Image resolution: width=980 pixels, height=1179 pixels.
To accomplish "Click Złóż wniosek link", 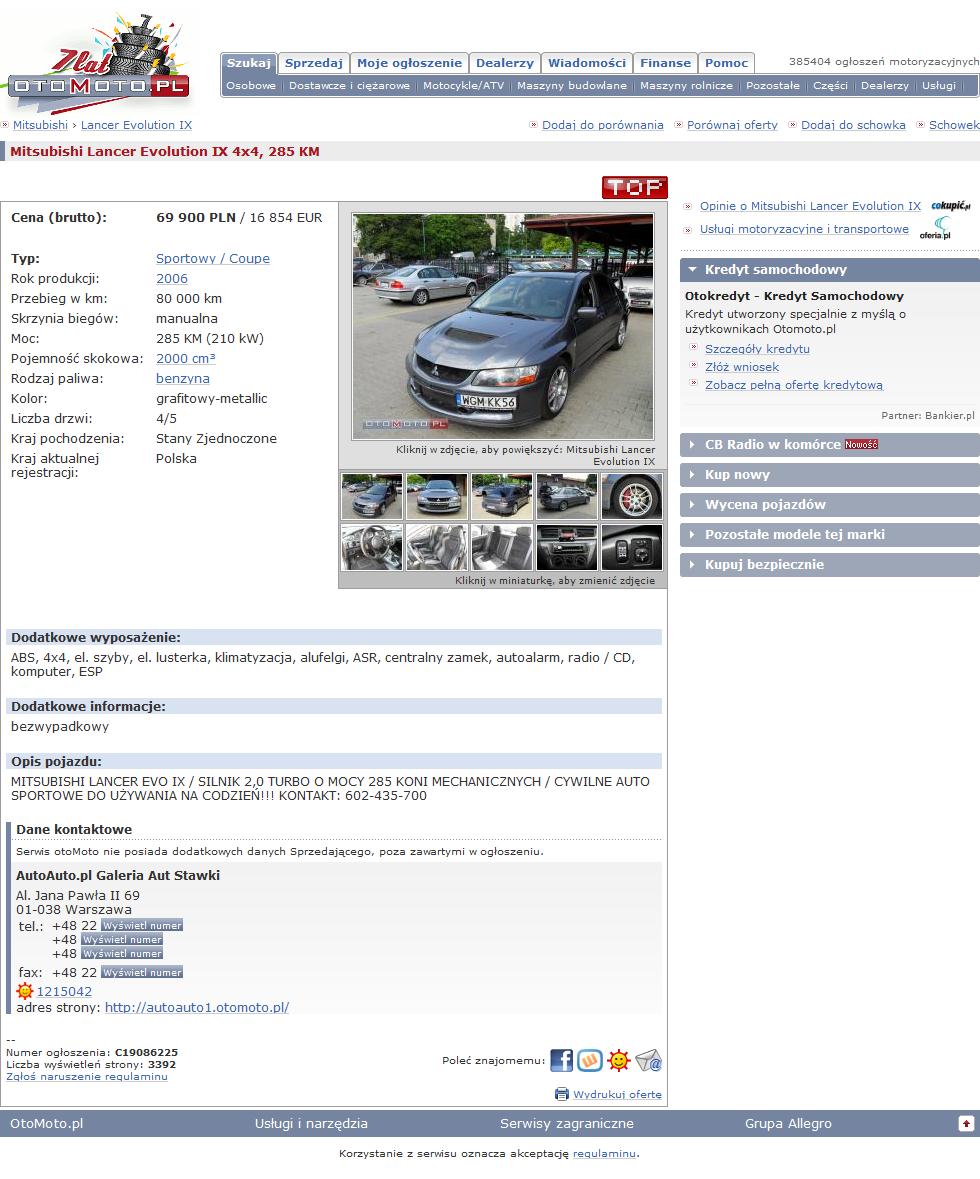I will coord(742,367).
